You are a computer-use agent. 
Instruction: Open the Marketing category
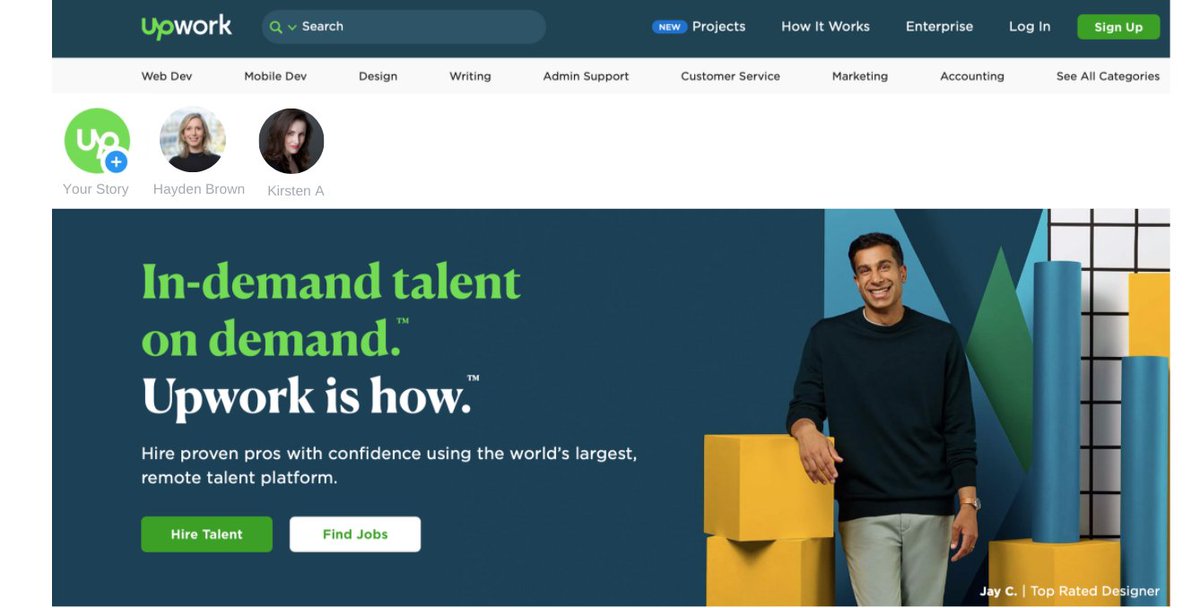[860, 76]
